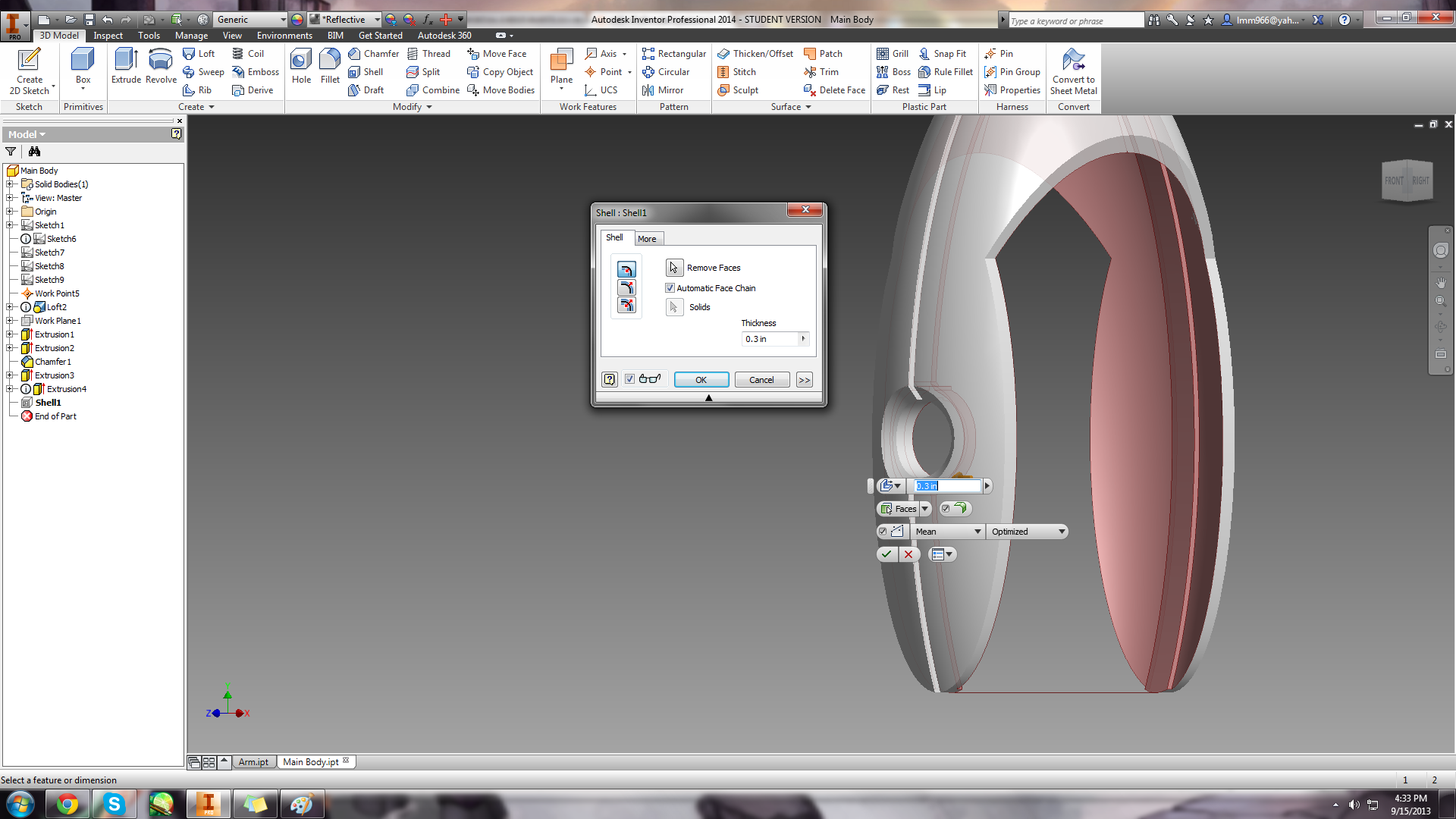Click Convert to Sheet Metal
This screenshot has width=1456, height=819.
click(x=1073, y=71)
